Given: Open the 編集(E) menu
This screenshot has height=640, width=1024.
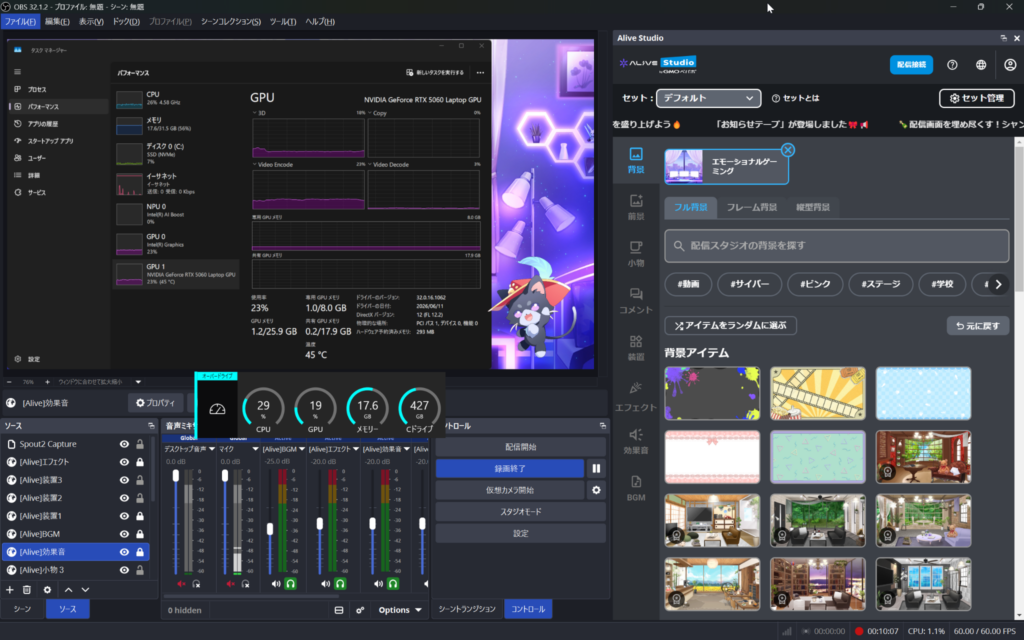Looking at the screenshot, I should pyautogui.click(x=57, y=22).
